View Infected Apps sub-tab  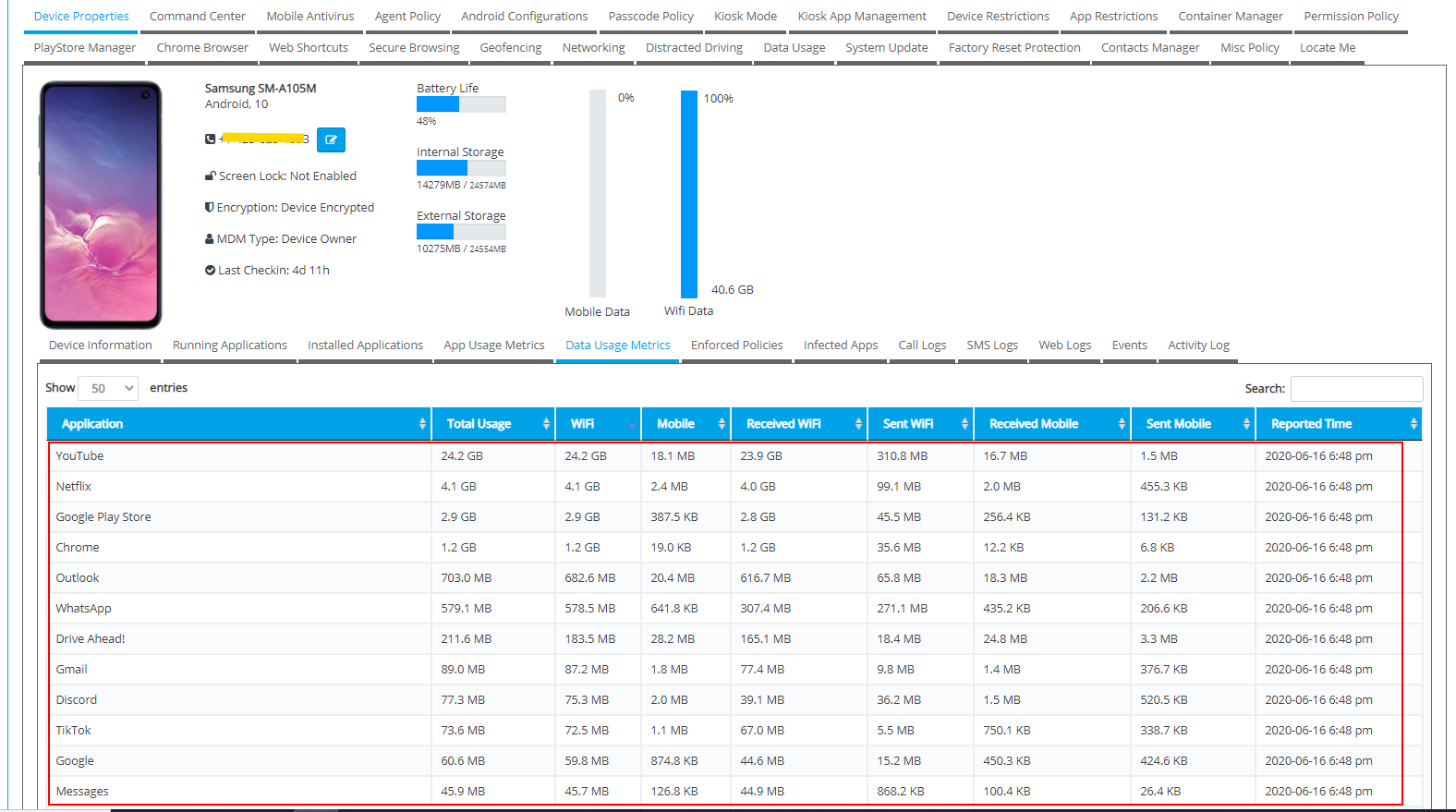(841, 345)
